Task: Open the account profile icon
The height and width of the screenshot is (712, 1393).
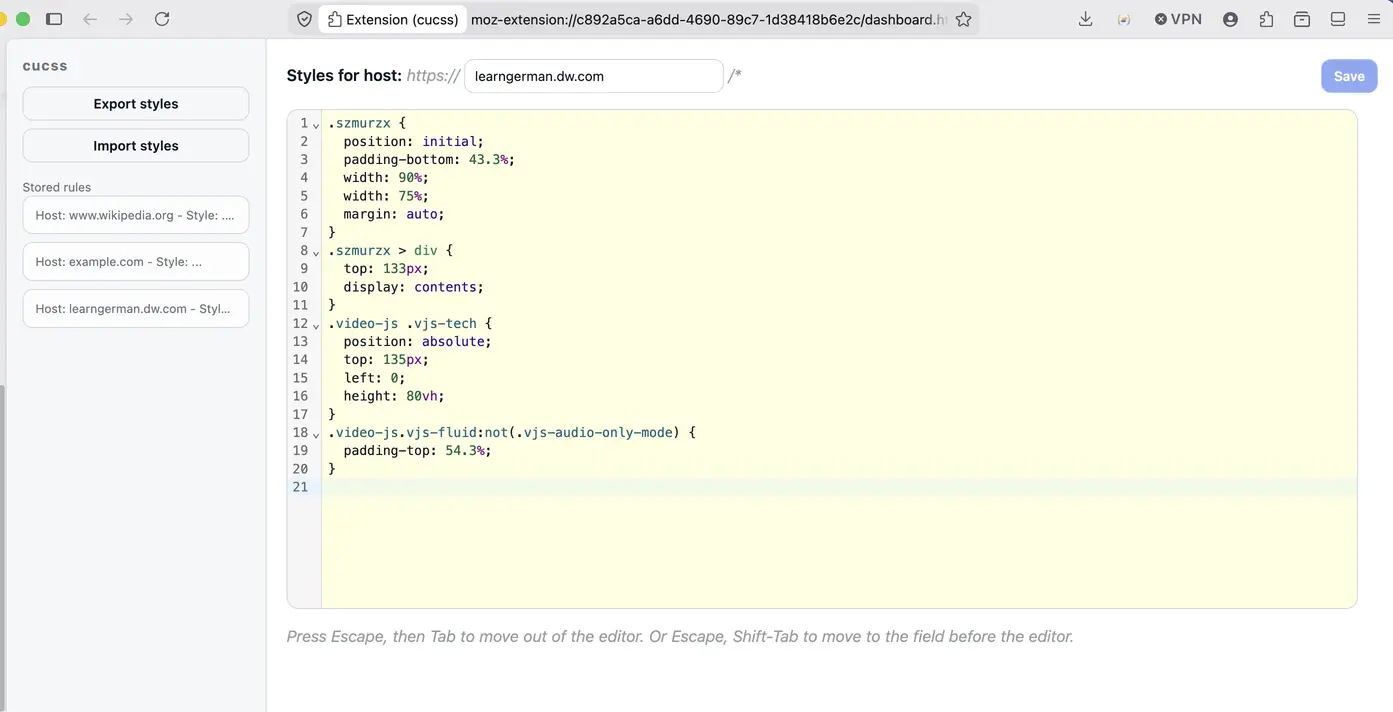Action: tap(1230, 19)
